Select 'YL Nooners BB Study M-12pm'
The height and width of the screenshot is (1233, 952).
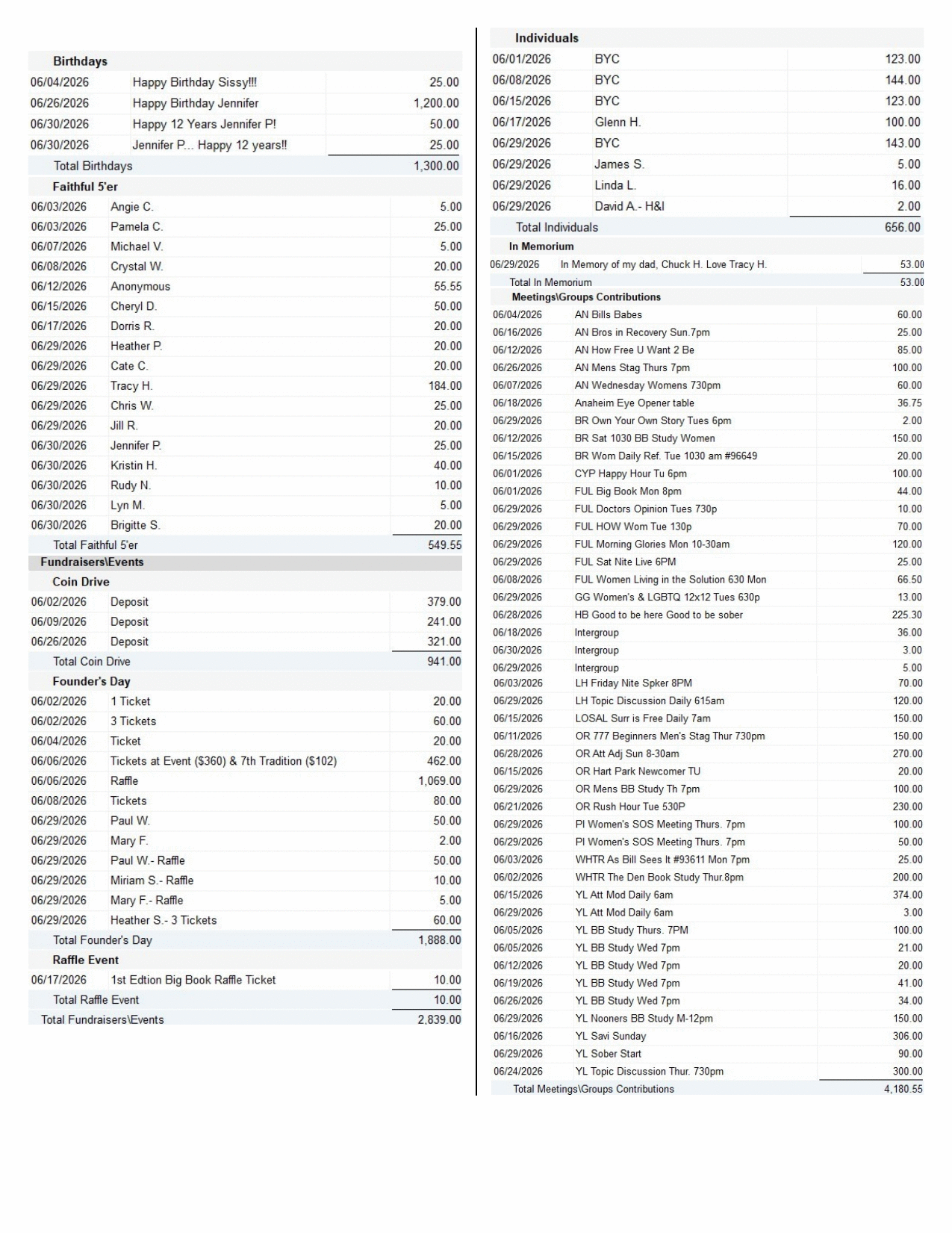point(644,1019)
